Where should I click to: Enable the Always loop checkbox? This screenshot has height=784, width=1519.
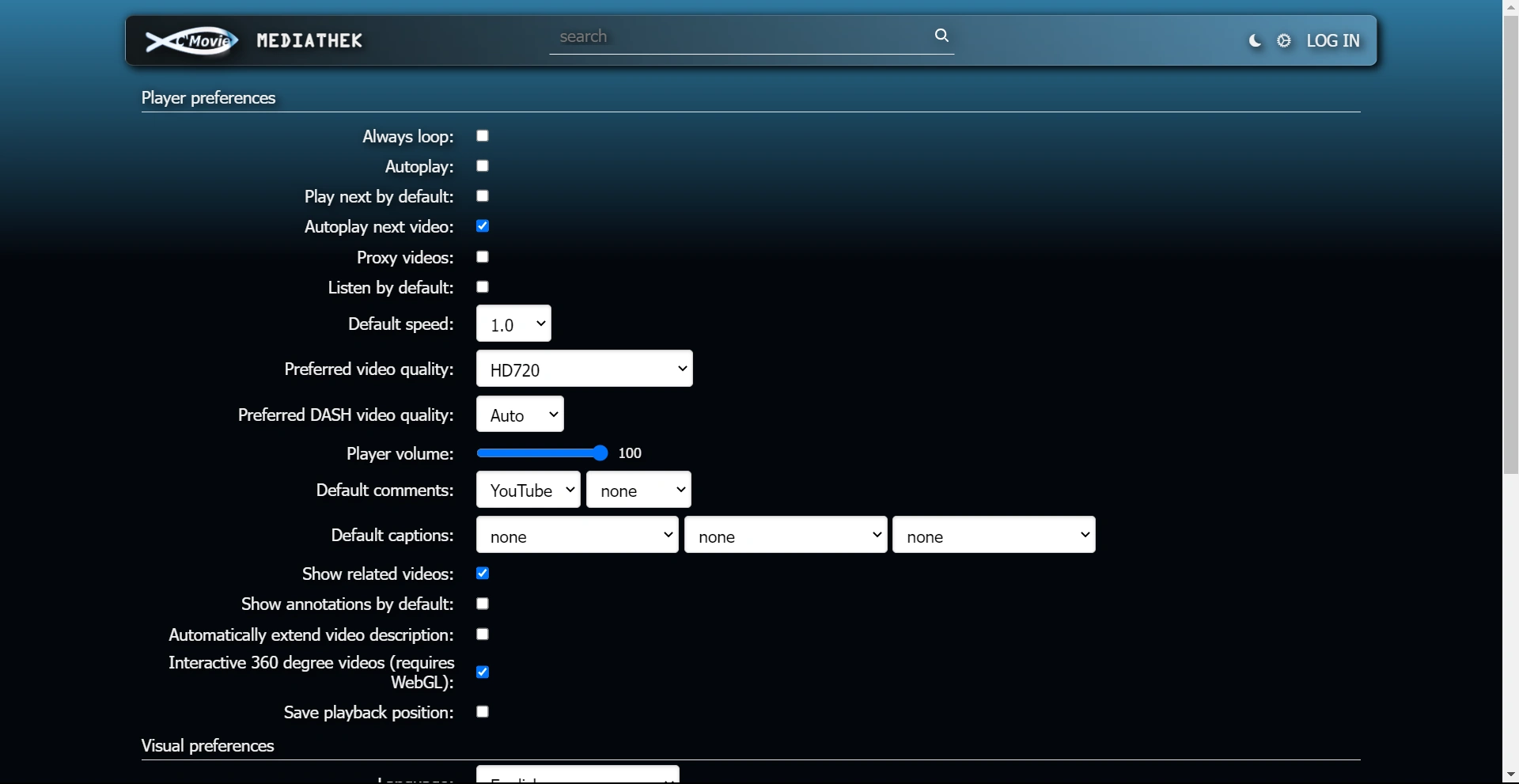(483, 136)
